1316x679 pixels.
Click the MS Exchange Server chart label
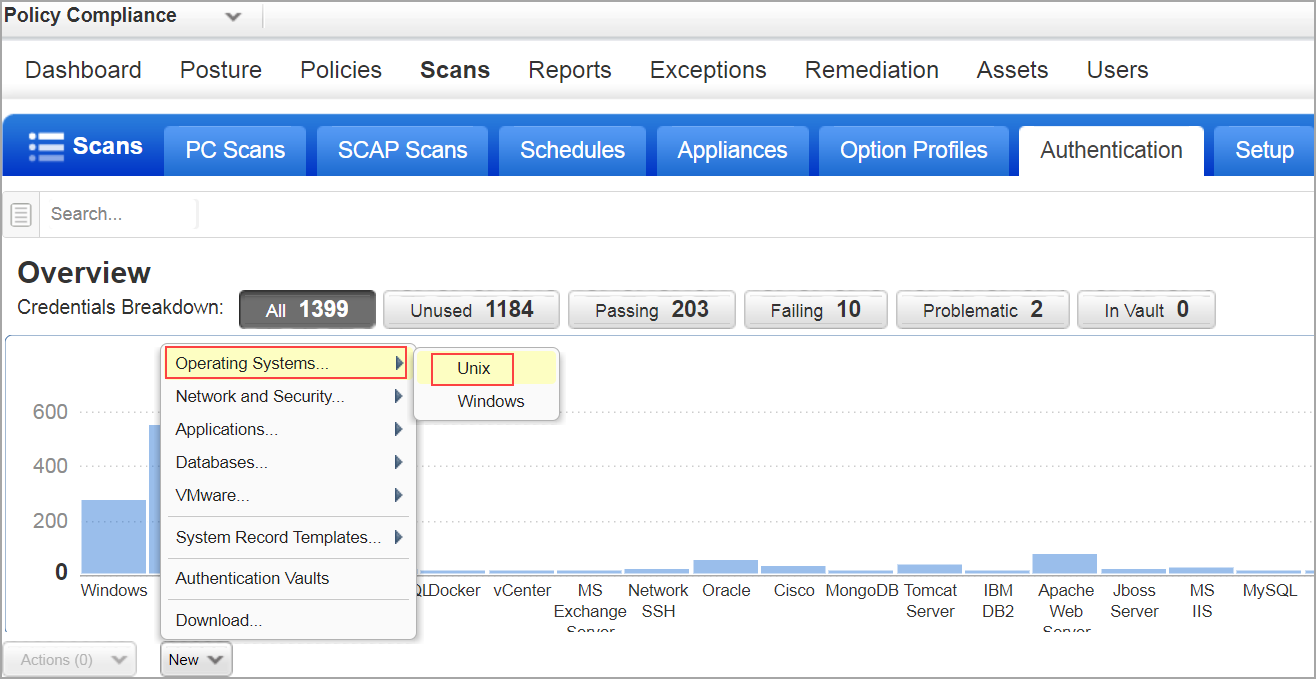point(590,608)
